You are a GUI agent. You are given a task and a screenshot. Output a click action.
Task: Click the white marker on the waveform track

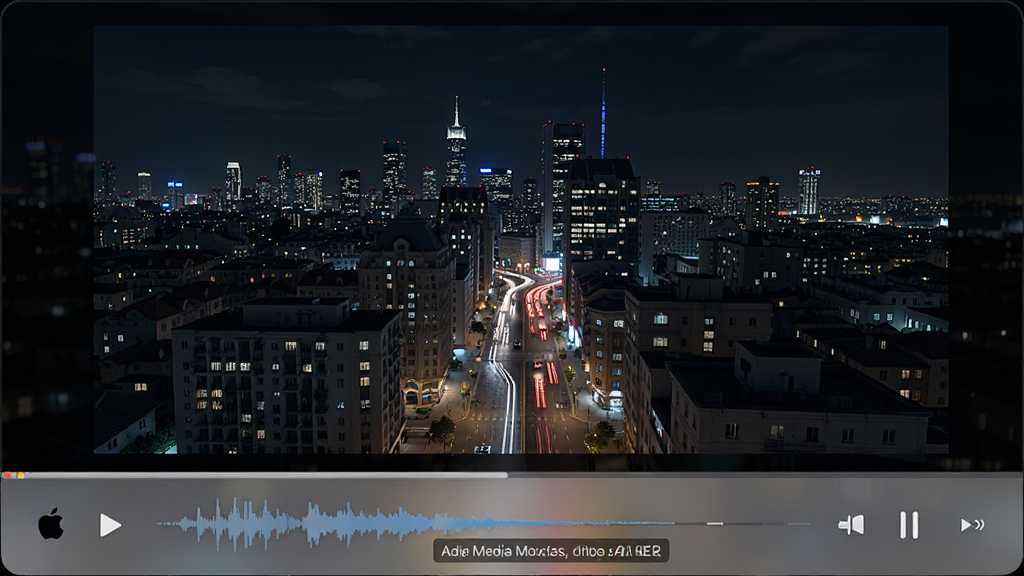715,524
